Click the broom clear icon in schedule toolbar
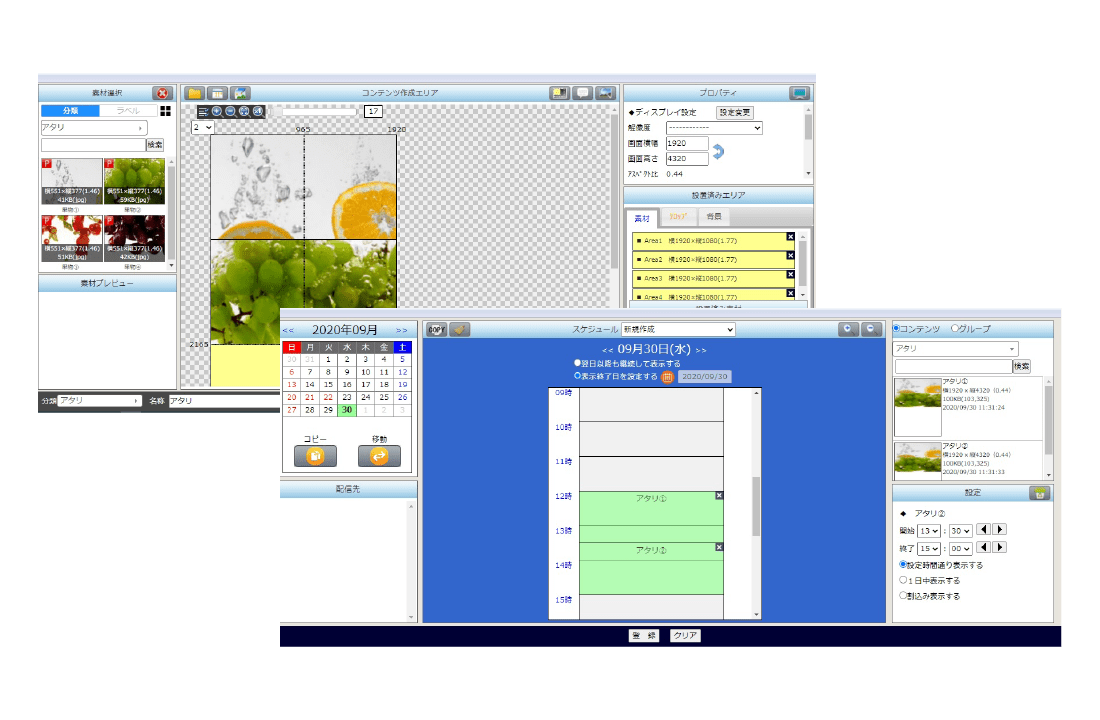Viewport: 1100px width, 720px height. click(x=460, y=329)
